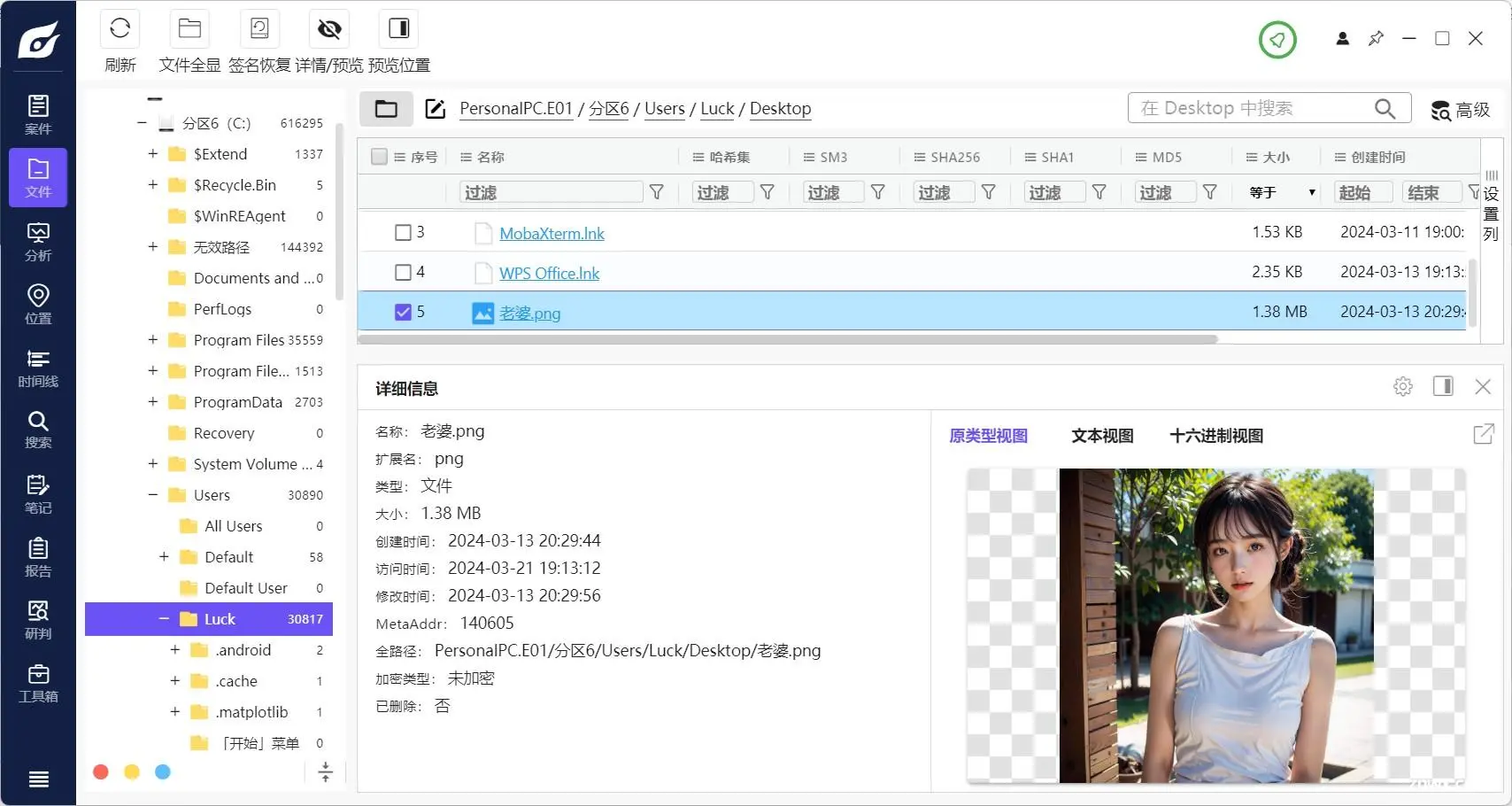This screenshot has width=1512, height=806.
Task: Click the folder view button beside the path
Action: point(386,109)
